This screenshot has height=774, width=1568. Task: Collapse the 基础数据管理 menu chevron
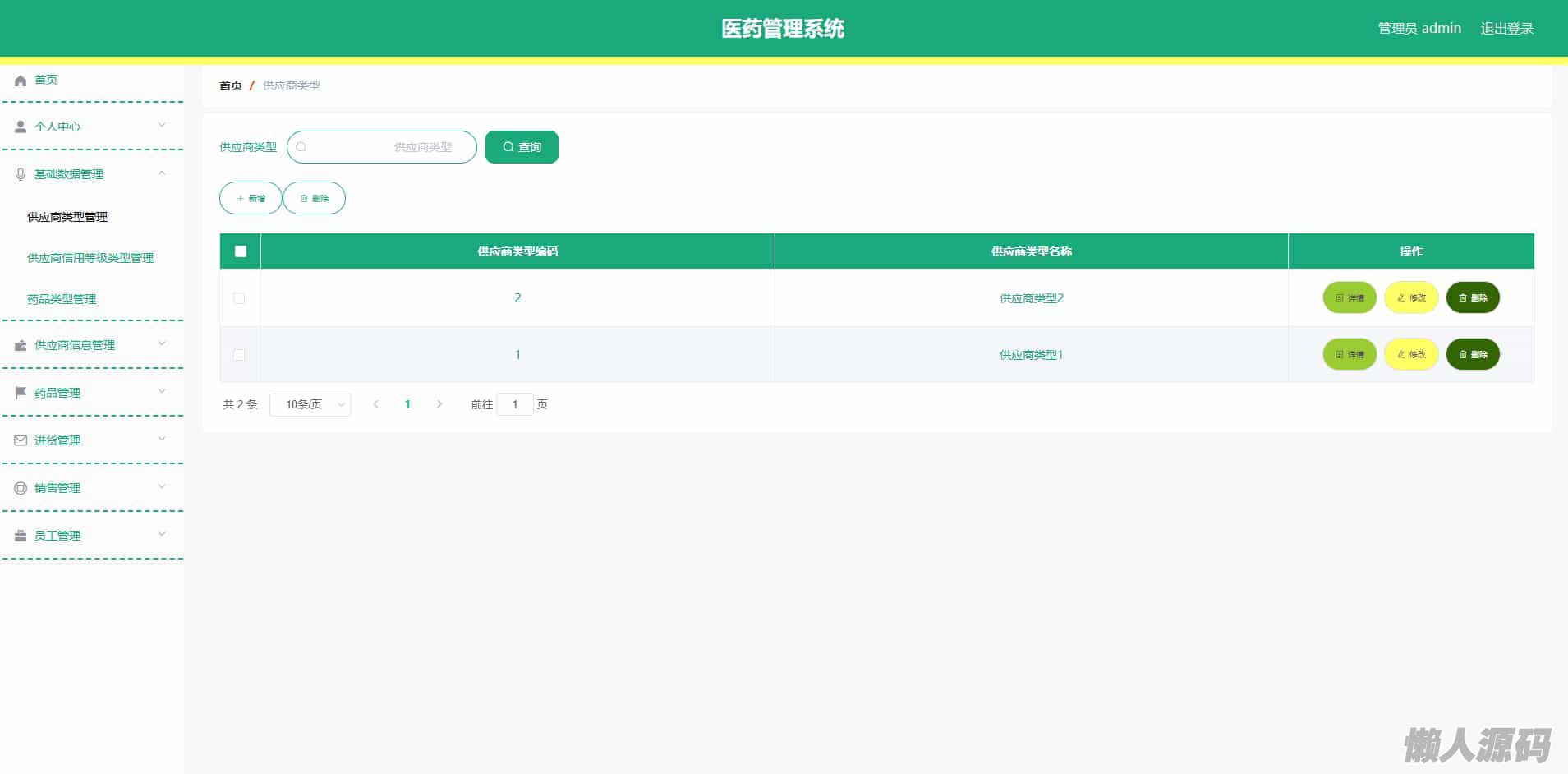tap(162, 173)
